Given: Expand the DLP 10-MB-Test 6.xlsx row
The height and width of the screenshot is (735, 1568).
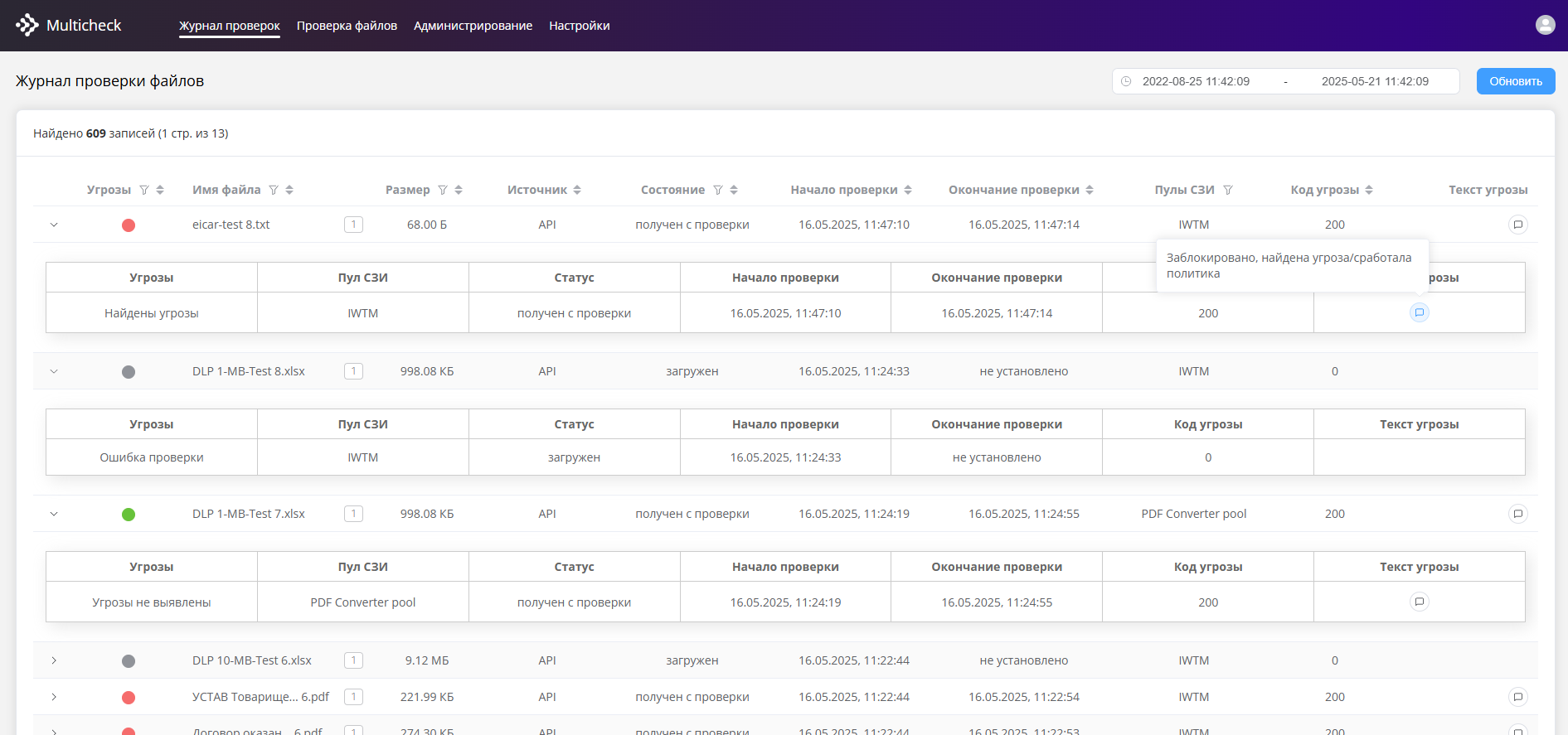Looking at the screenshot, I should tap(54, 660).
